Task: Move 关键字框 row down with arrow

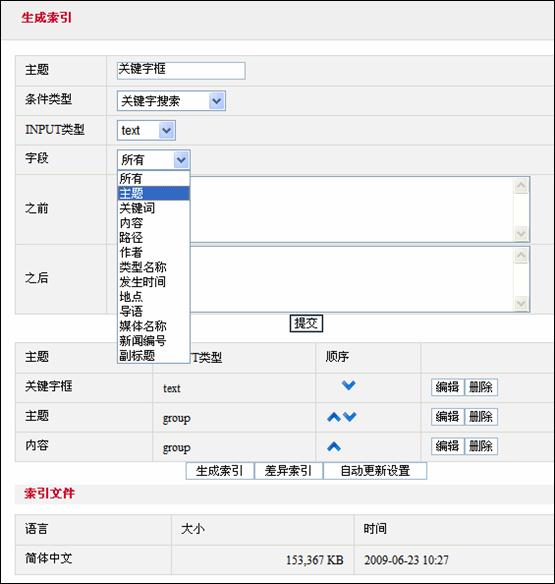Action: [349, 385]
